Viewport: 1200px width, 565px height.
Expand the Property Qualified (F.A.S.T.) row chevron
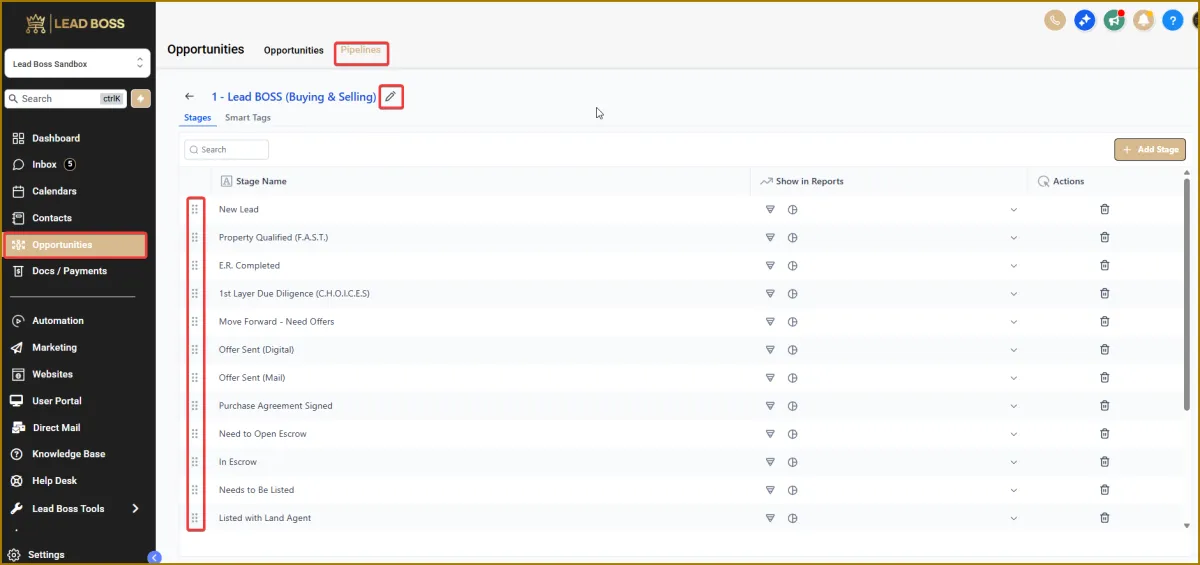click(x=1013, y=237)
